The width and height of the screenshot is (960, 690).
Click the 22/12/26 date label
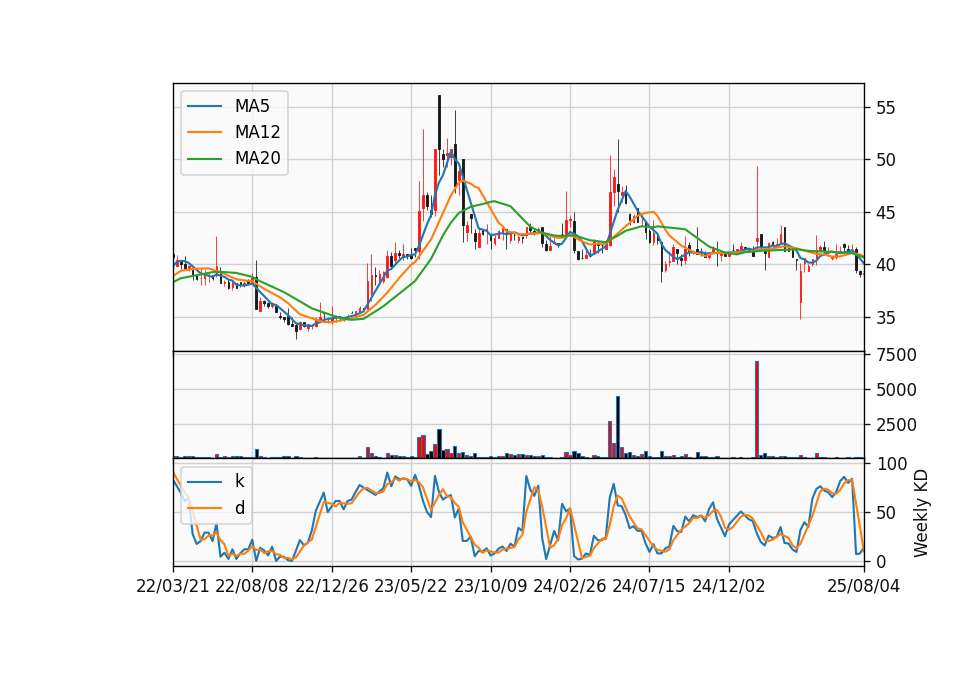[x=332, y=587]
